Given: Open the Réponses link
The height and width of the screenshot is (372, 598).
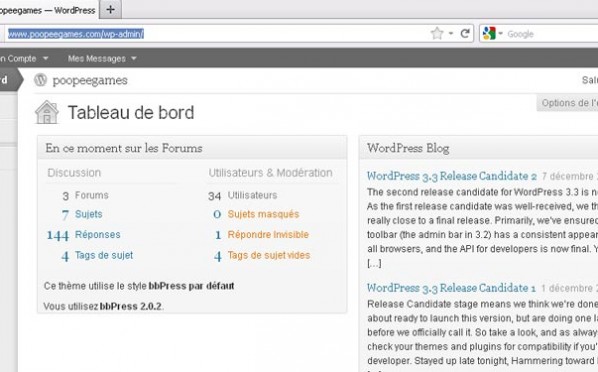Looking at the screenshot, I should [98, 235].
